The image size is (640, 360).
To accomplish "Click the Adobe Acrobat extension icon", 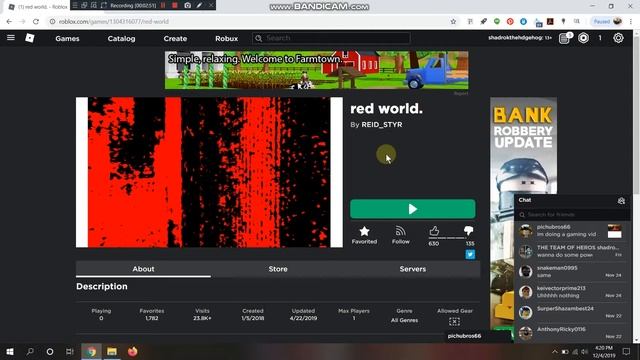I will [550, 21].
